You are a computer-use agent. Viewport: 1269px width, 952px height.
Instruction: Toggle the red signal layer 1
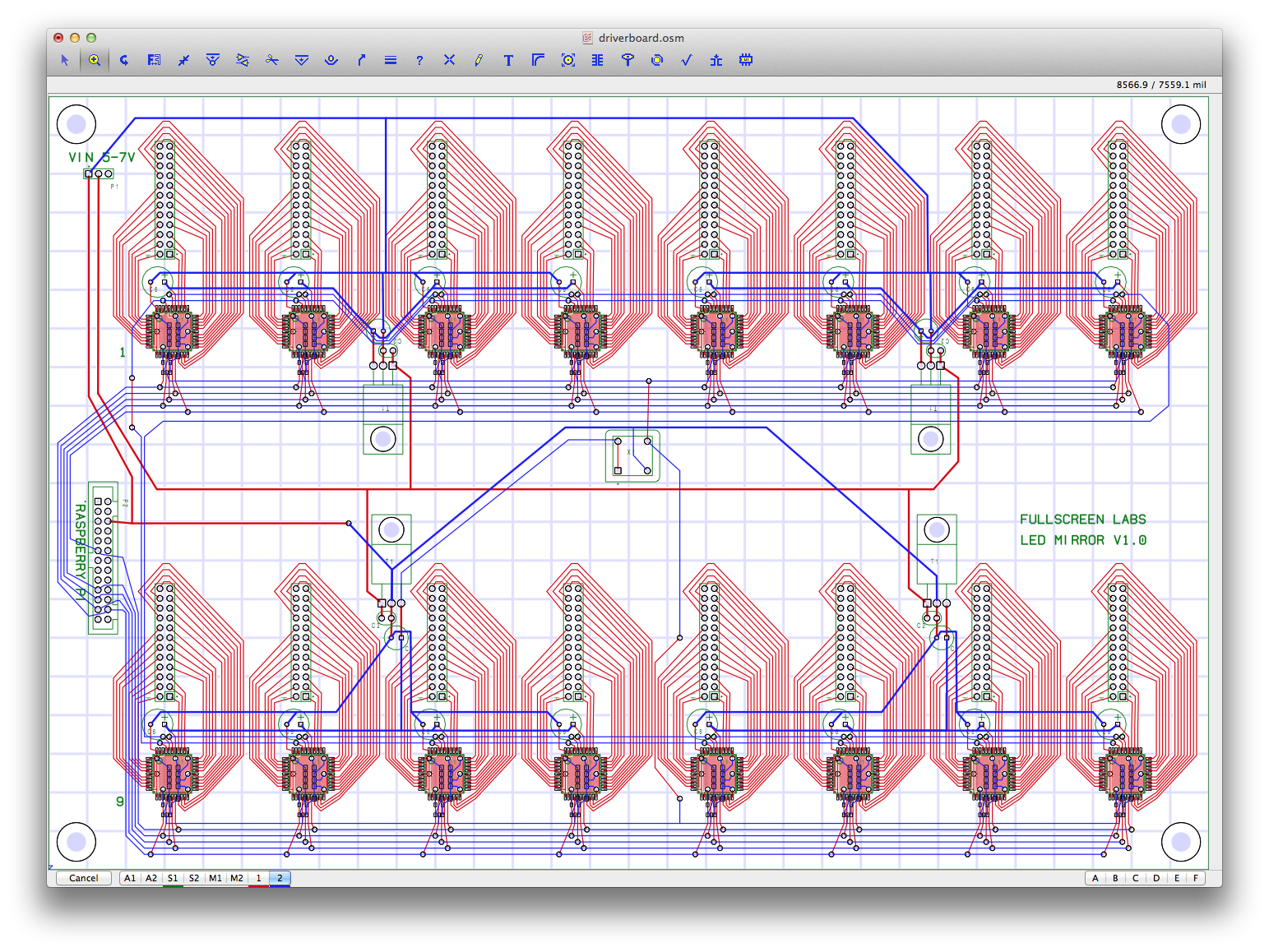click(258, 878)
